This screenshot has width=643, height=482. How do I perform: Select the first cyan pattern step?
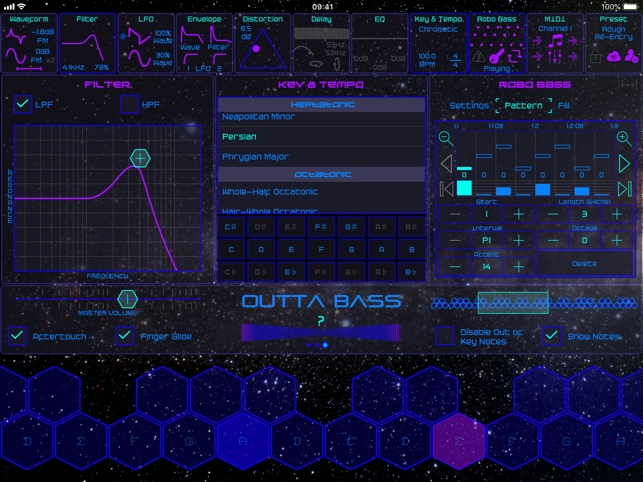coord(464,188)
